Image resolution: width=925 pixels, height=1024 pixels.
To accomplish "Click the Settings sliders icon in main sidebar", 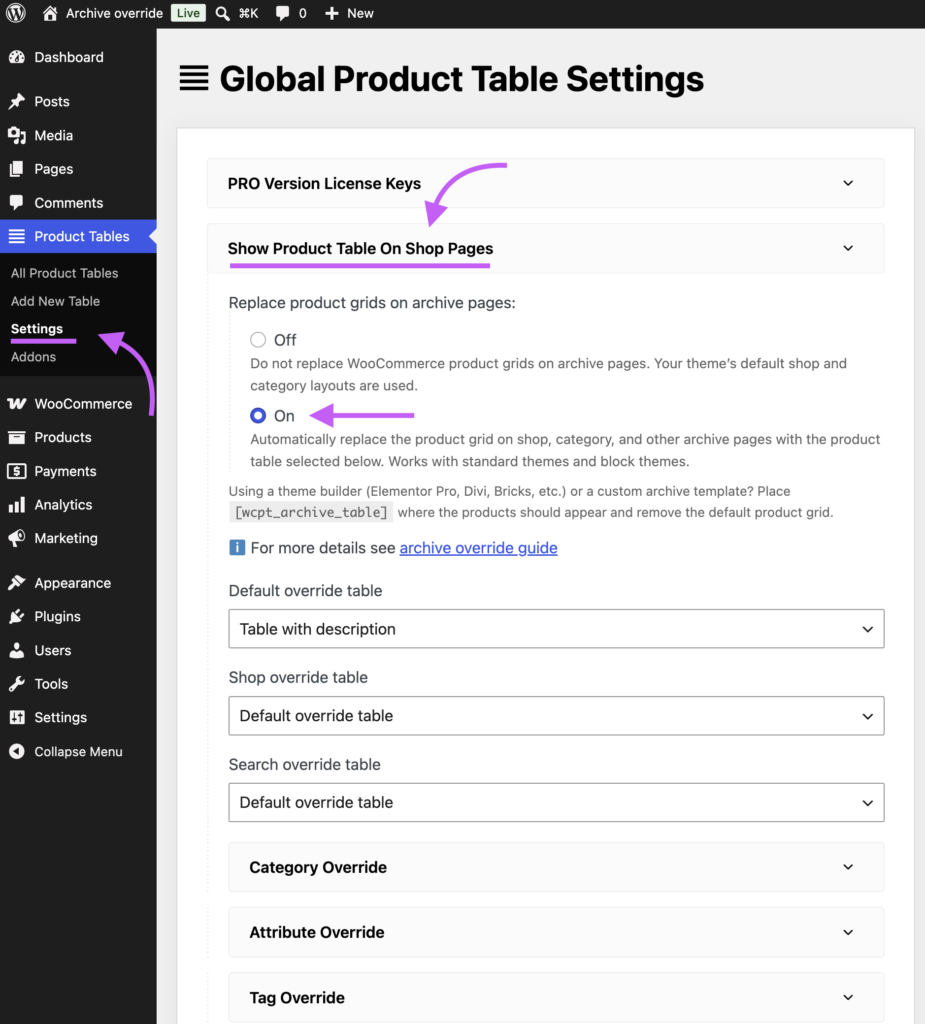I will pos(17,717).
